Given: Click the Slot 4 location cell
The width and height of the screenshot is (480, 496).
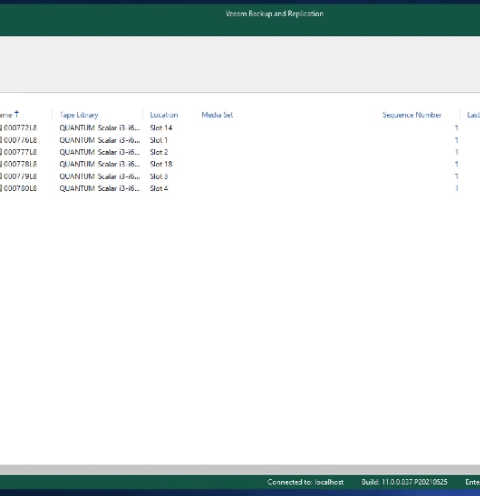Looking at the screenshot, I should pyautogui.click(x=159, y=188).
